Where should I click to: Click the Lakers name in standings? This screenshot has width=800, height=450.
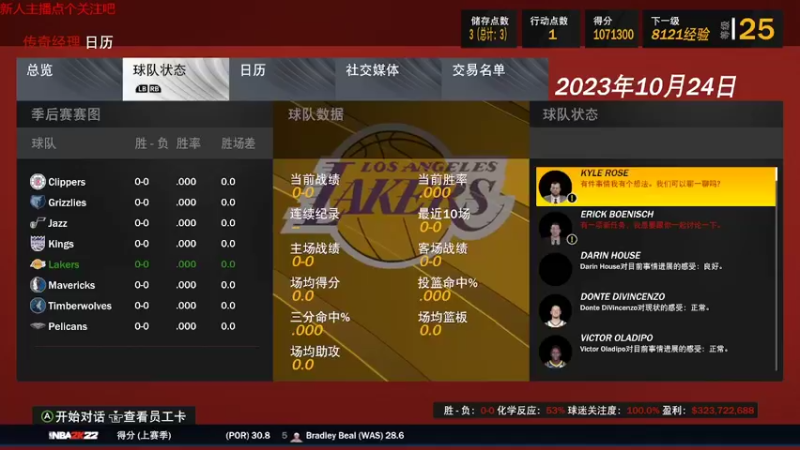[63, 264]
